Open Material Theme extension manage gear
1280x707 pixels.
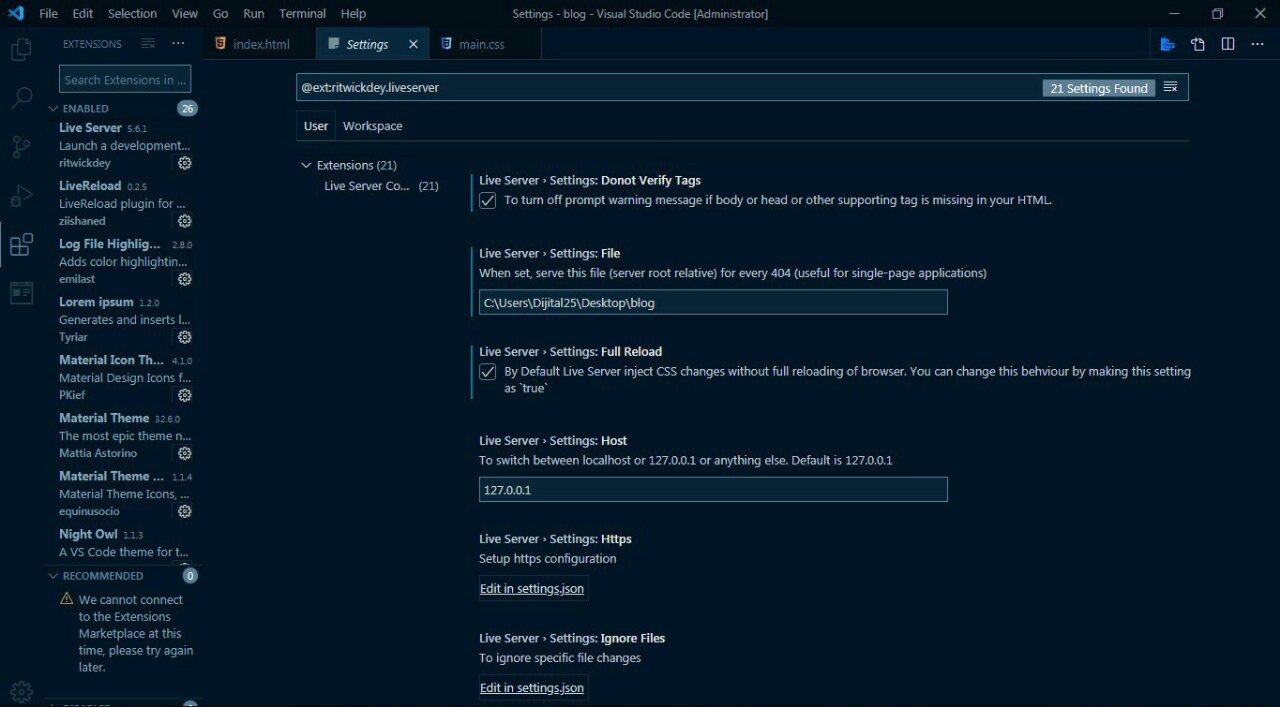(184, 453)
